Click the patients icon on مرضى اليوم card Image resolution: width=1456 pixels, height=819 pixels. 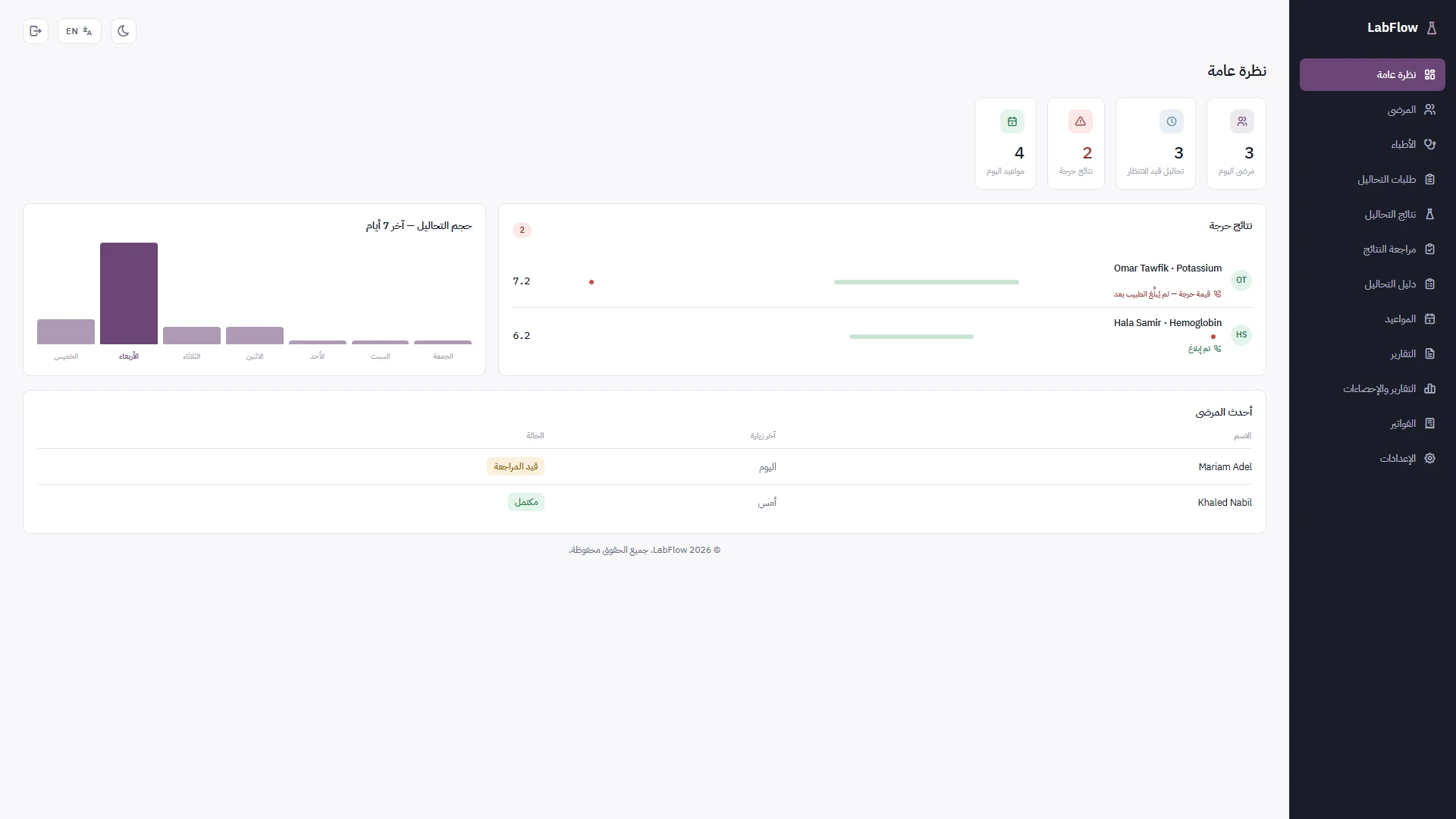click(x=1241, y=121)
